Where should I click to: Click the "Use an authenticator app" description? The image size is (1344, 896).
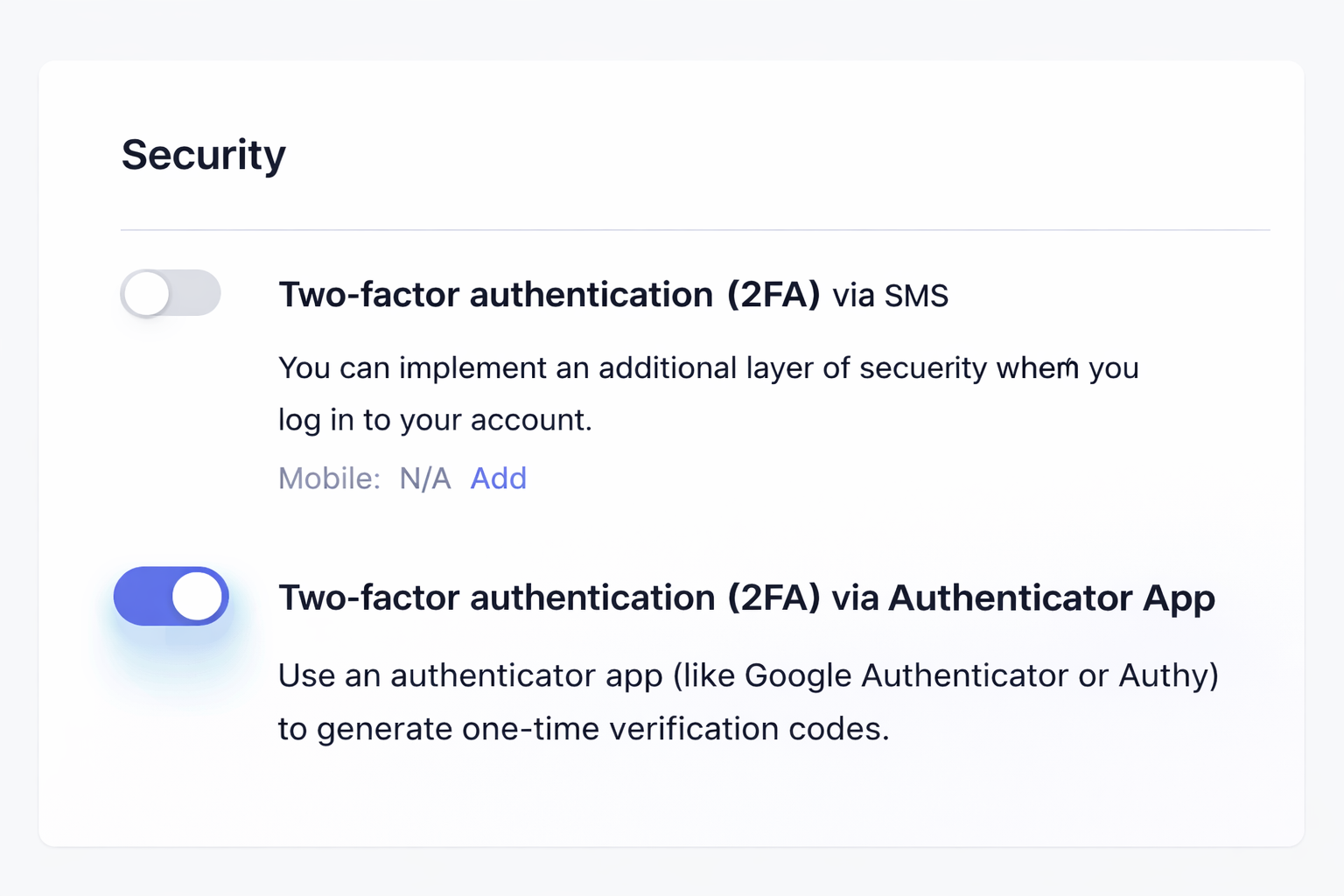[469, 675]
